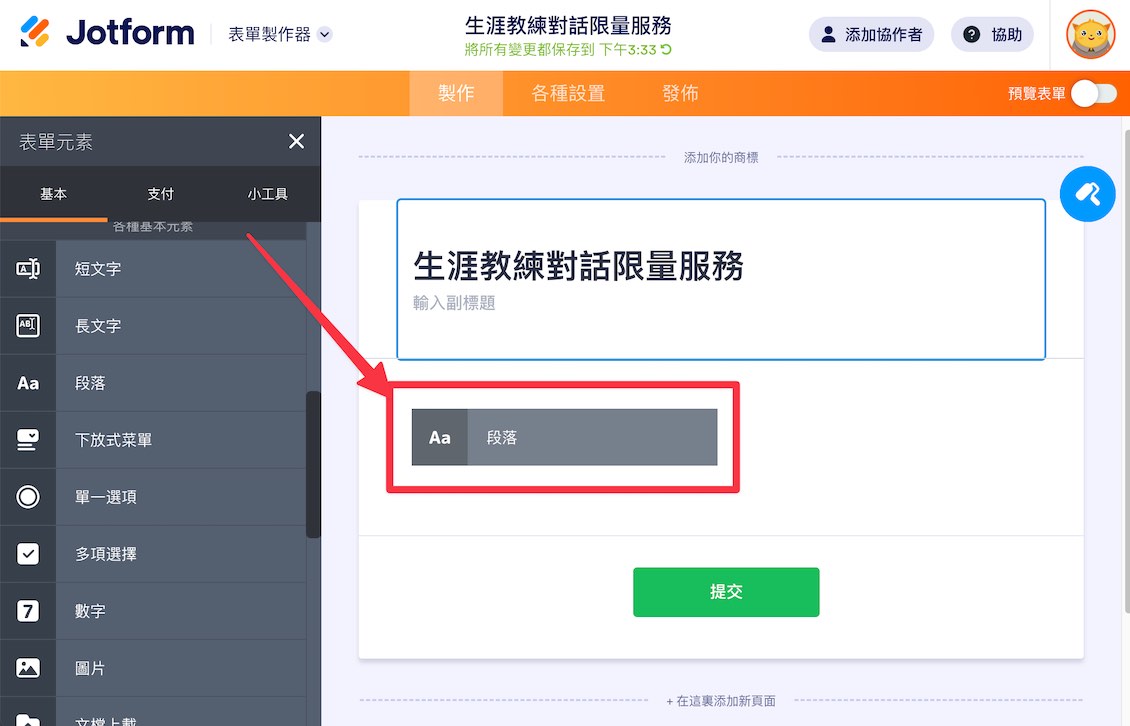The height and width of the screenshot is (726, 1130).
Task: Select the 長文字 form element icon
Action: coord(27,325)
